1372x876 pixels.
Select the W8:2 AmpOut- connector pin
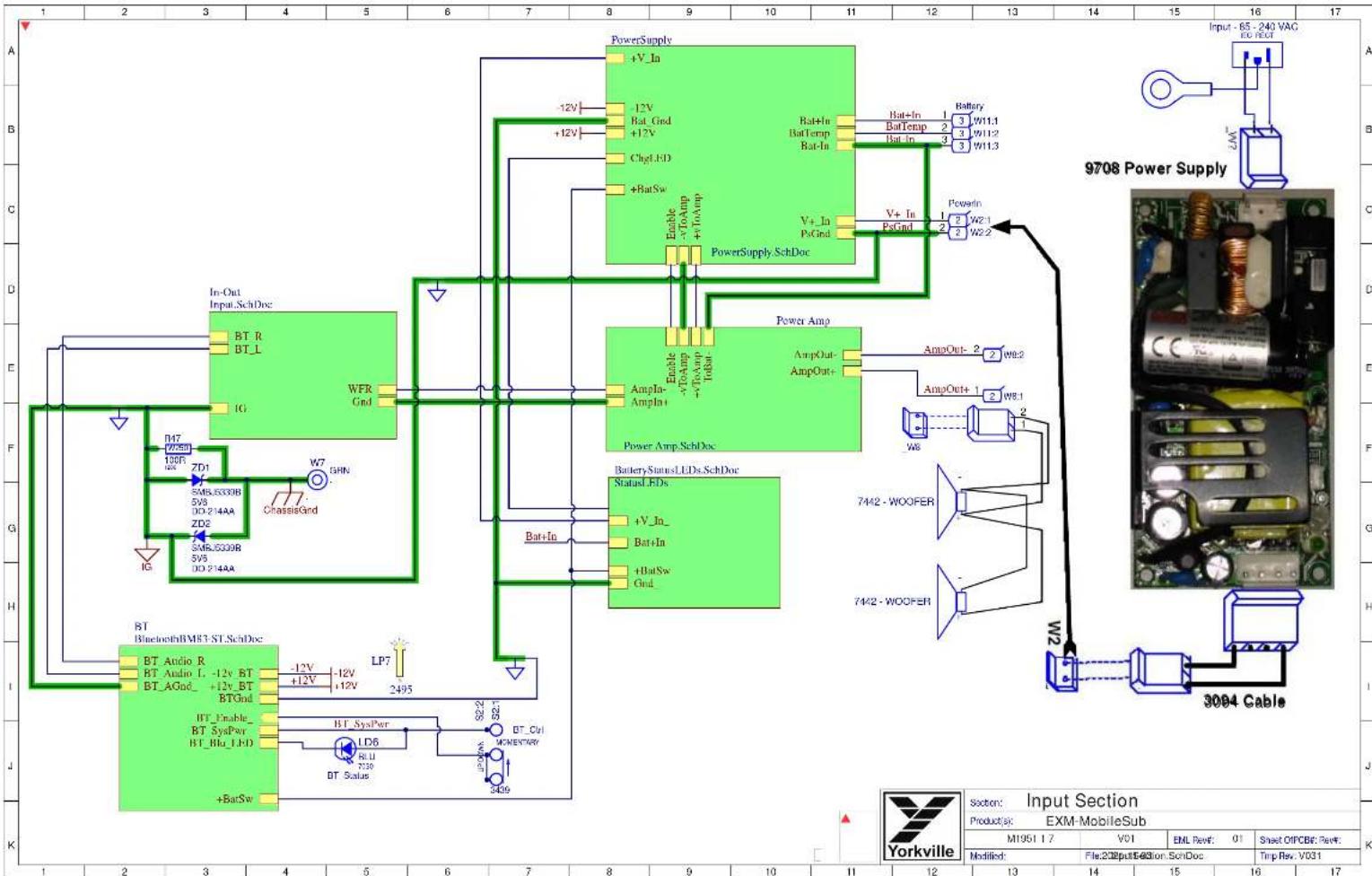(x=992, y=355)
